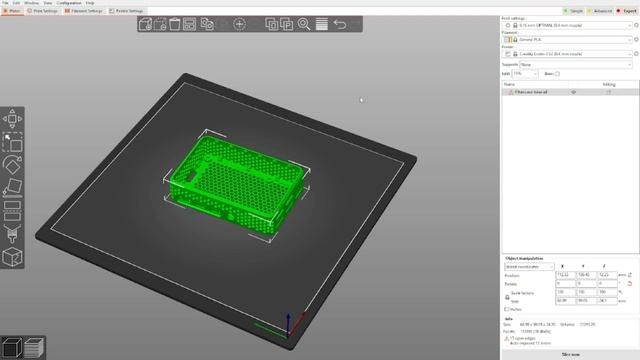
Task: Toggle the object's eye visibility icon
Action: [x=573, y=92]
